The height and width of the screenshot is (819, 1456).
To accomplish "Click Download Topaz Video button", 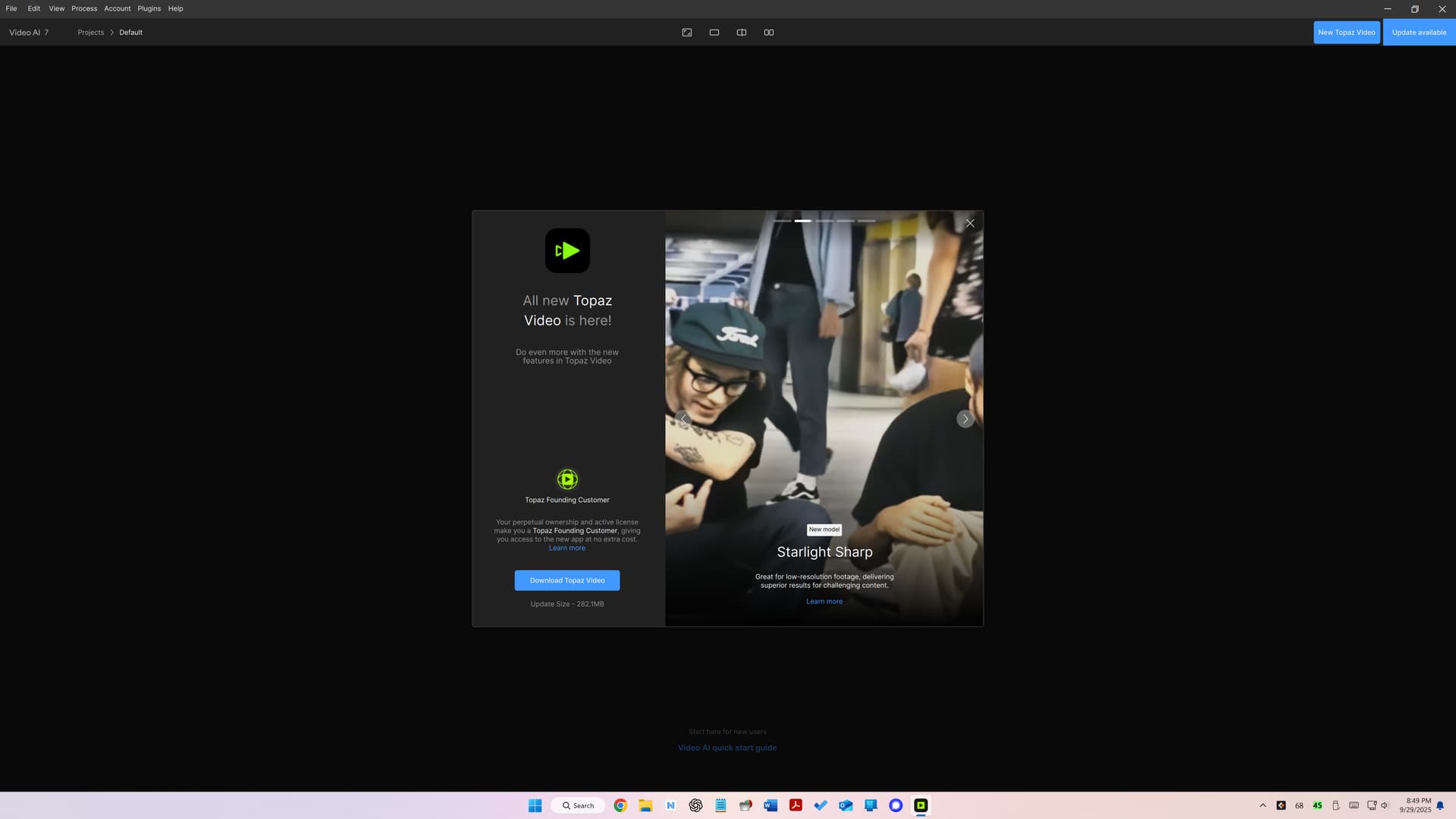I will point(566,580).
